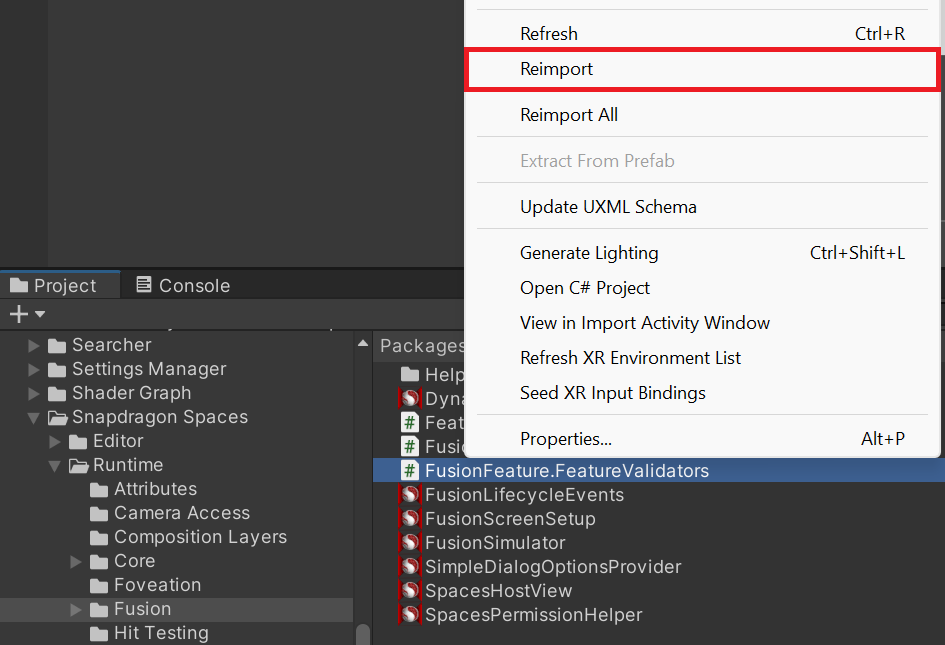Select the Hit Testing folder label
Viewport: 945px width, 645px height.
162,634
